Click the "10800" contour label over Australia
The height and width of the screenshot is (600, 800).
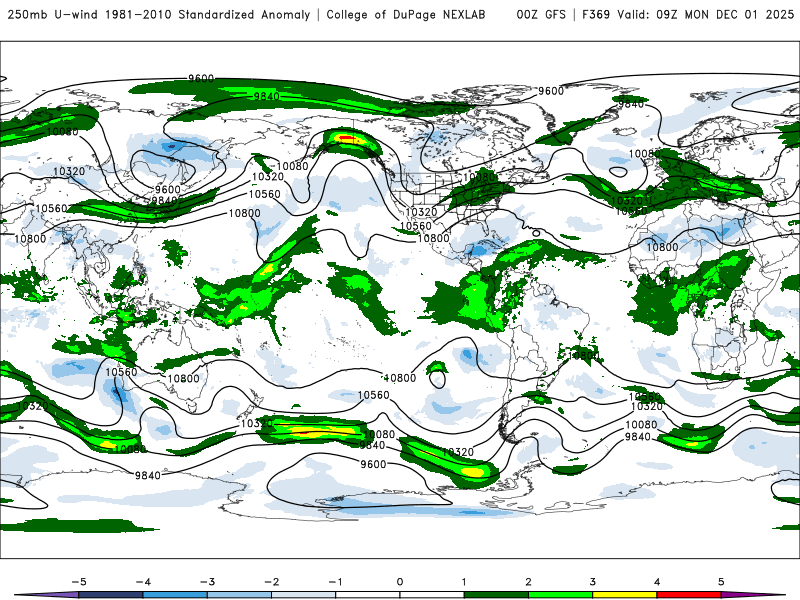coord(184,379)
